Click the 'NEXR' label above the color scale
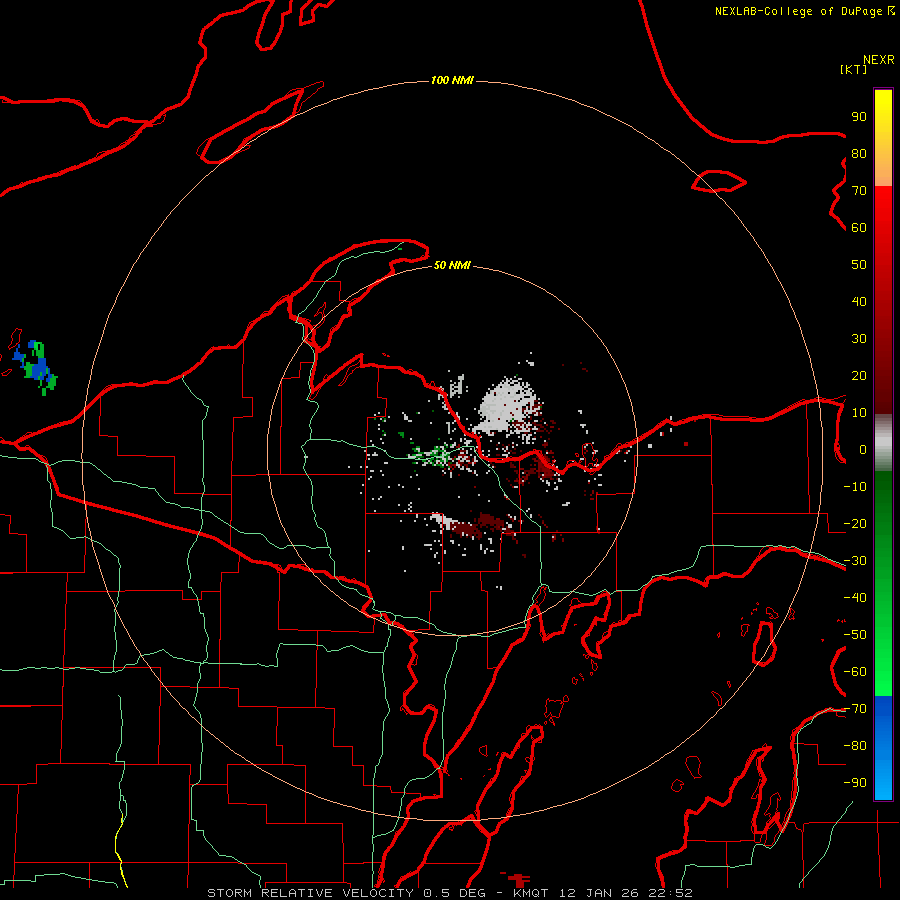 point(879,60)
